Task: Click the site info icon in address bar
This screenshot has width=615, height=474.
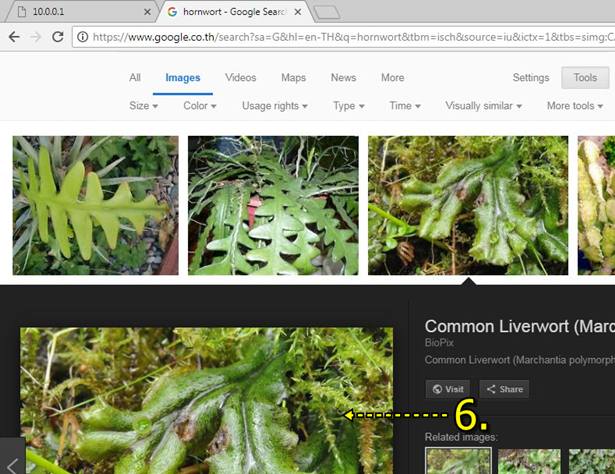Action: (x=82, y=37)
